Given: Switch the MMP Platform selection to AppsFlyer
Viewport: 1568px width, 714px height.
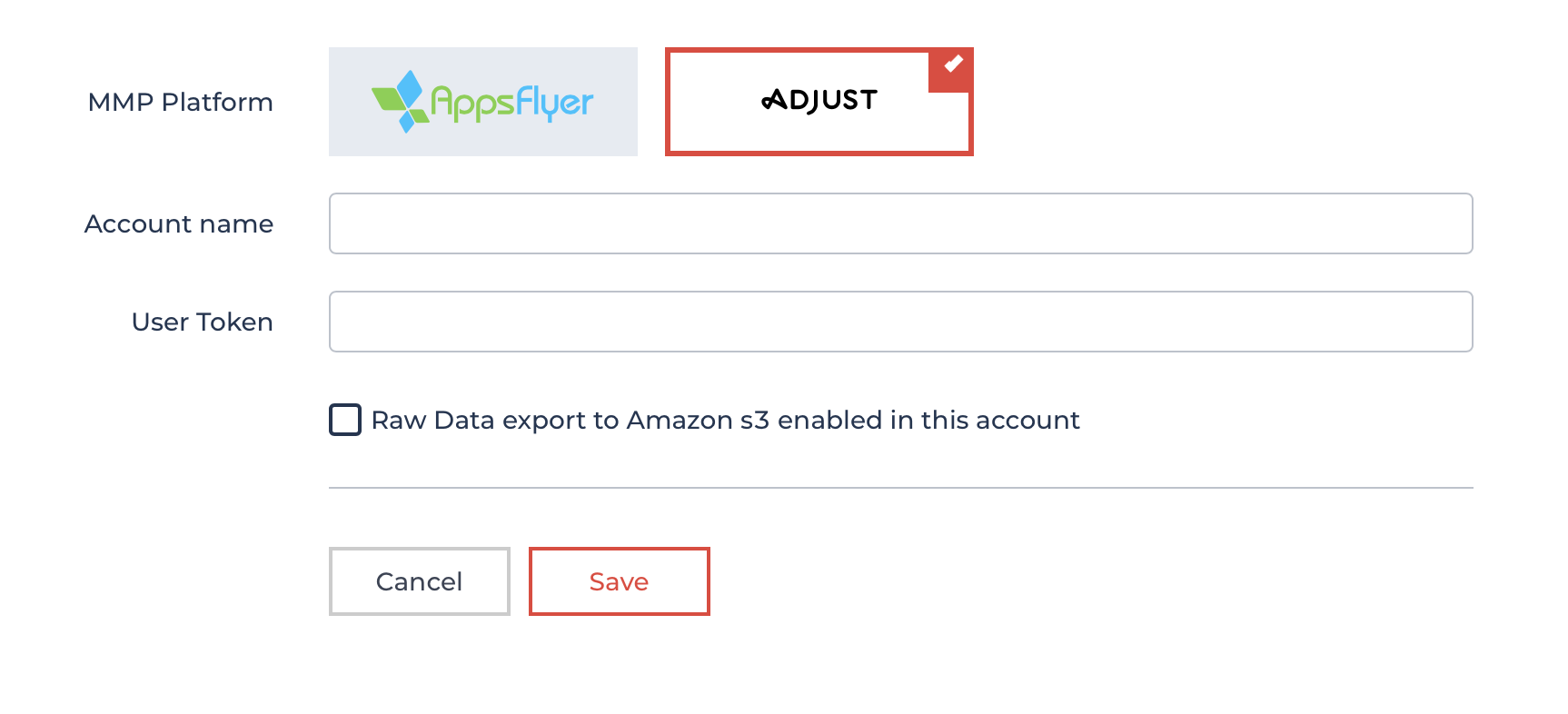Looking at the screenshot, I should pyautogui.click(x=481, y=101).
